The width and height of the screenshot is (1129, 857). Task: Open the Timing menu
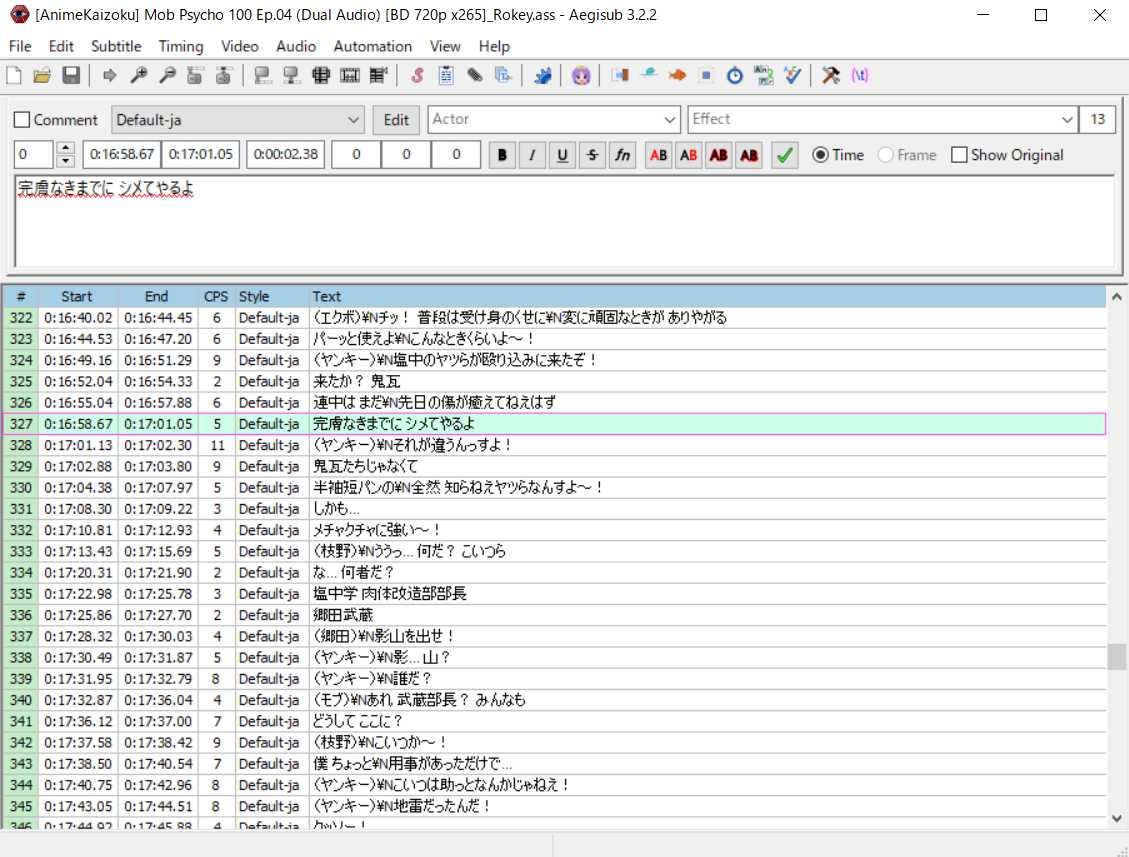(x=181, y=46)
